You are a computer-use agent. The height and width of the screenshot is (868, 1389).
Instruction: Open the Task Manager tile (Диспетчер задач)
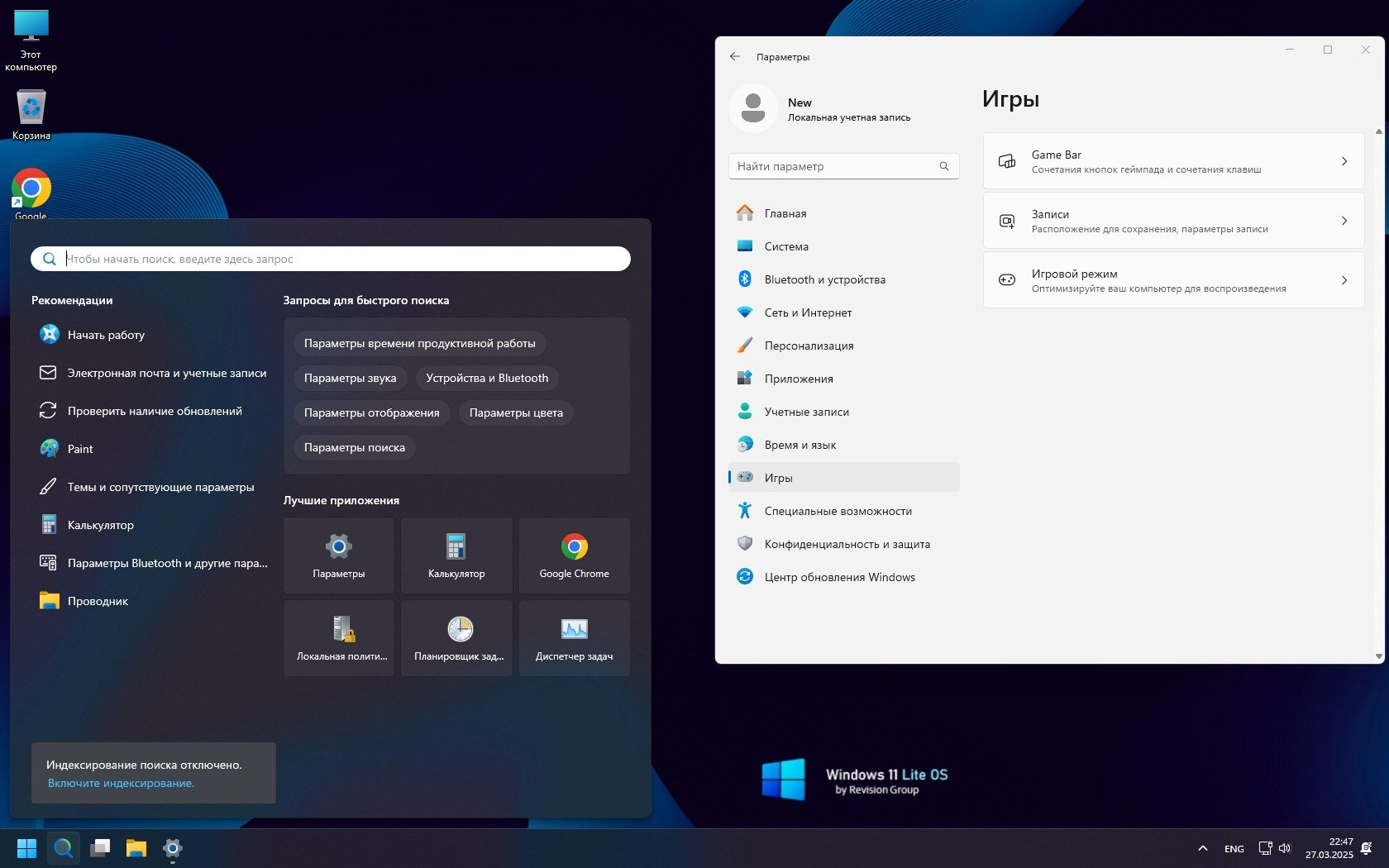pos(575,638)
